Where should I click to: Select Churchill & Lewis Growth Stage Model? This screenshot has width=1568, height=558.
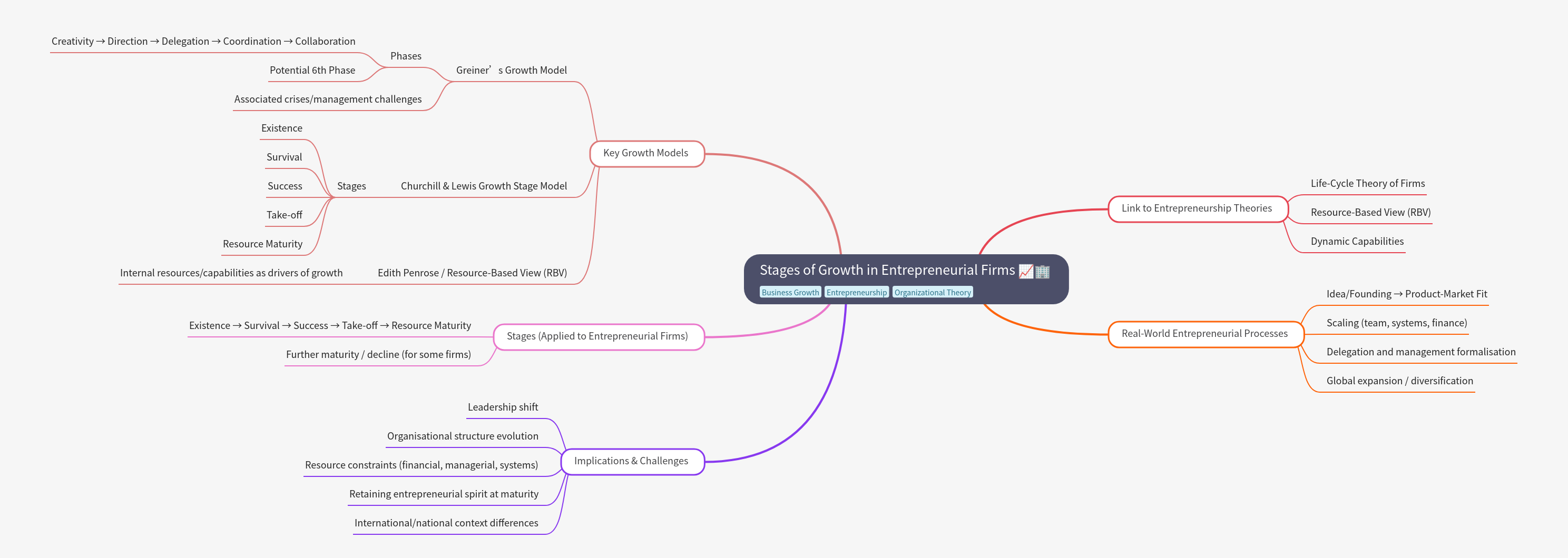[483, 186]
